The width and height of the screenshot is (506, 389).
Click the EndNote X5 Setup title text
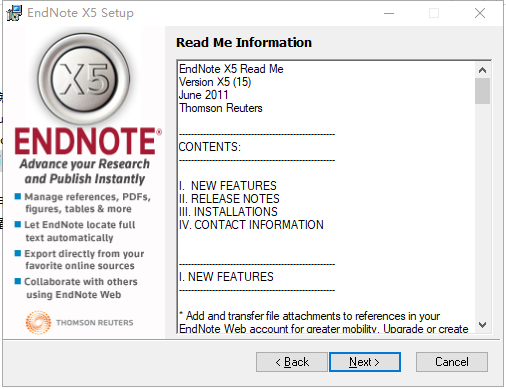[x=80, y=13]
